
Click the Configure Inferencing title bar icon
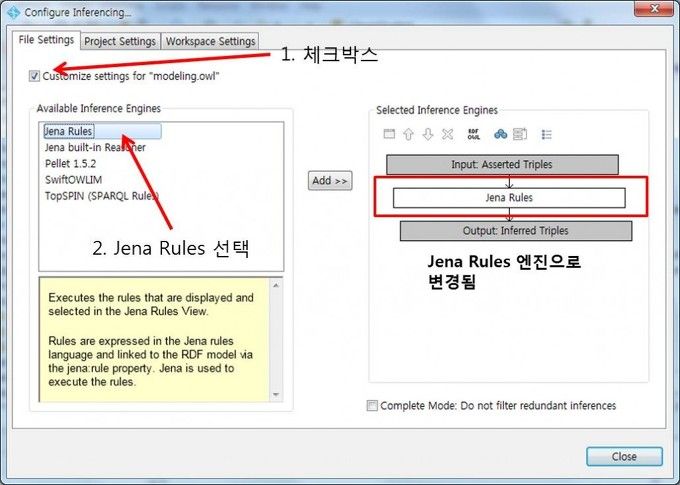point(14,13)
